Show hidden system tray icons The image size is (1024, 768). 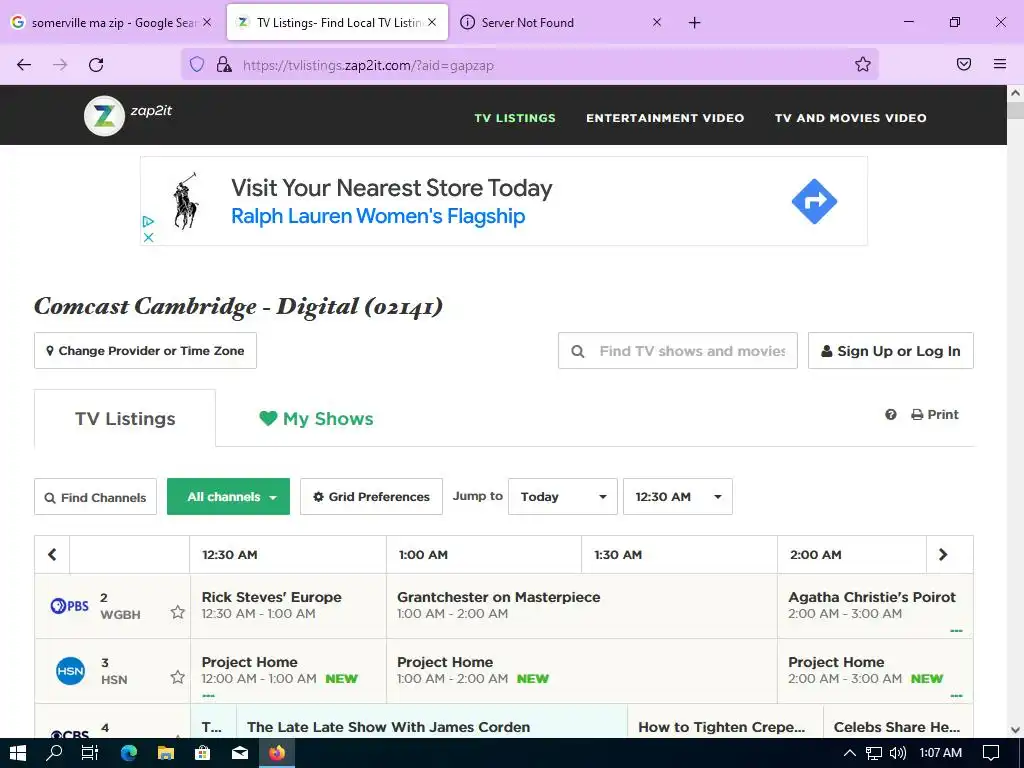point(849,753)
